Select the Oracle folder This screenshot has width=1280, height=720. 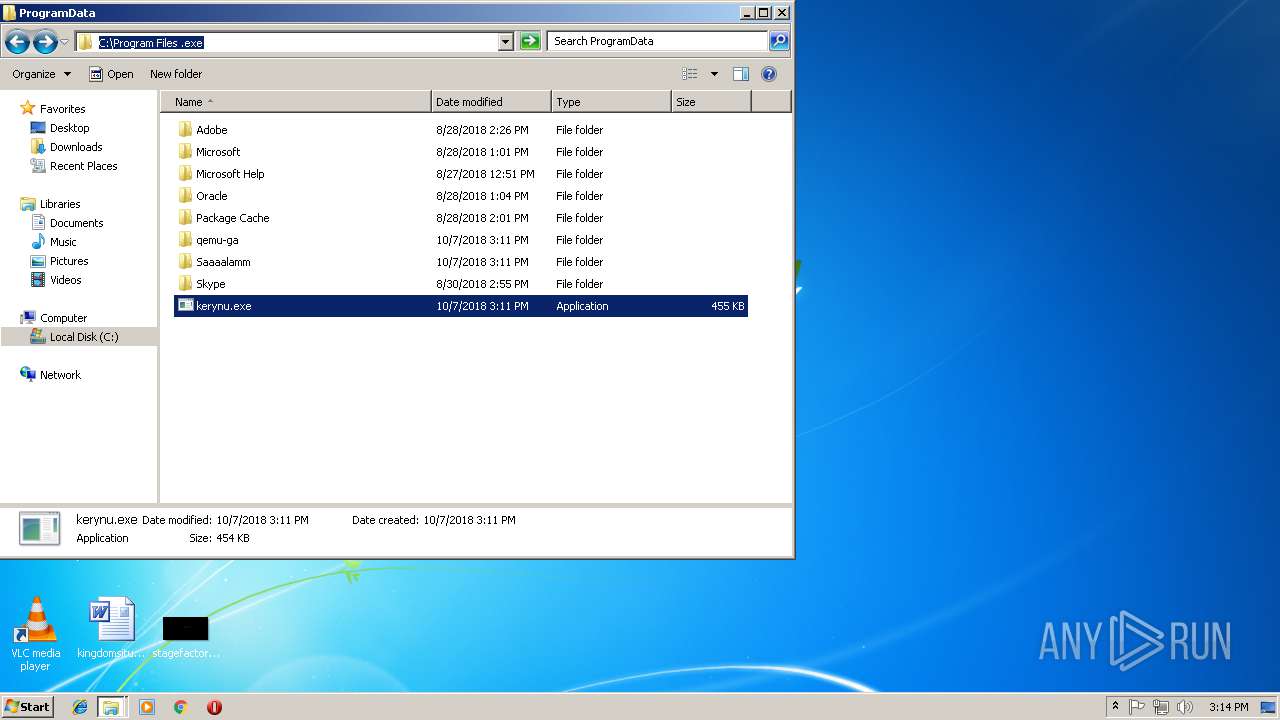coord(203,196)
